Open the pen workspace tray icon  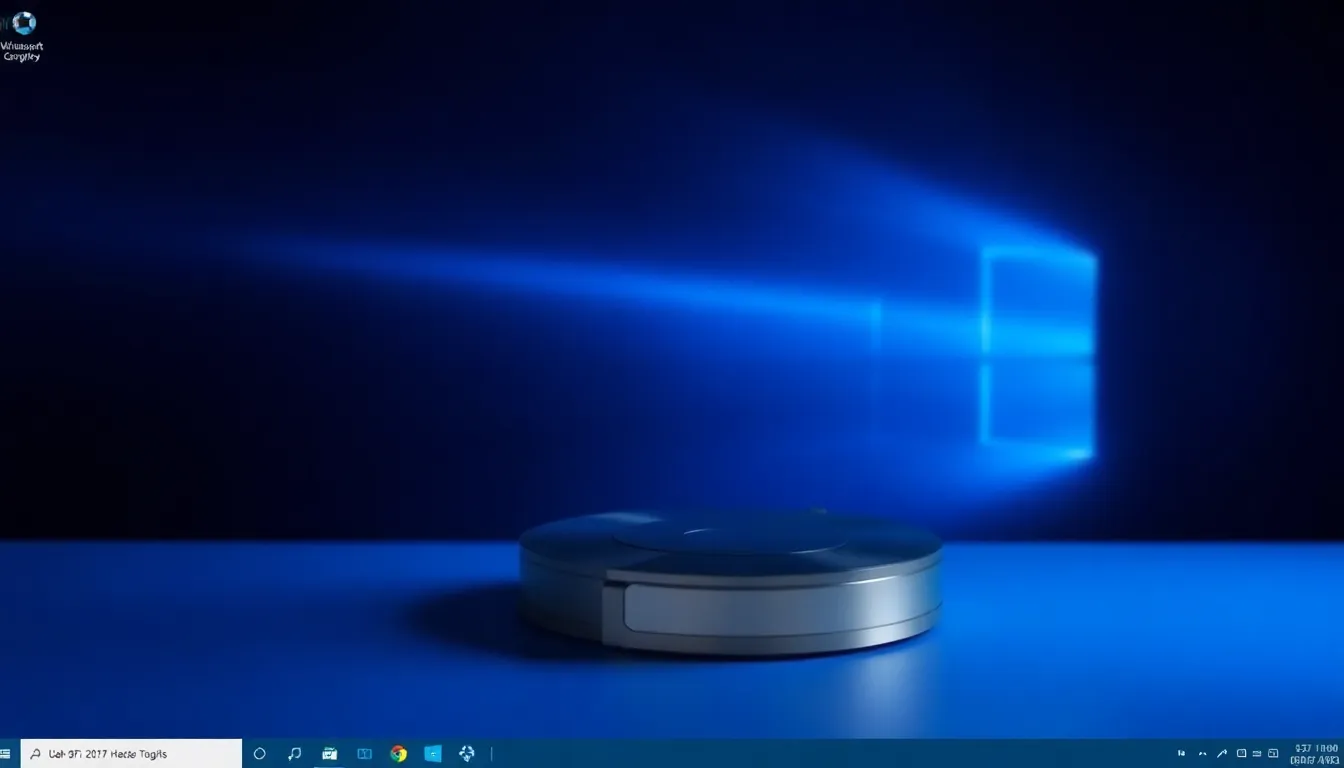(1223, 753)
